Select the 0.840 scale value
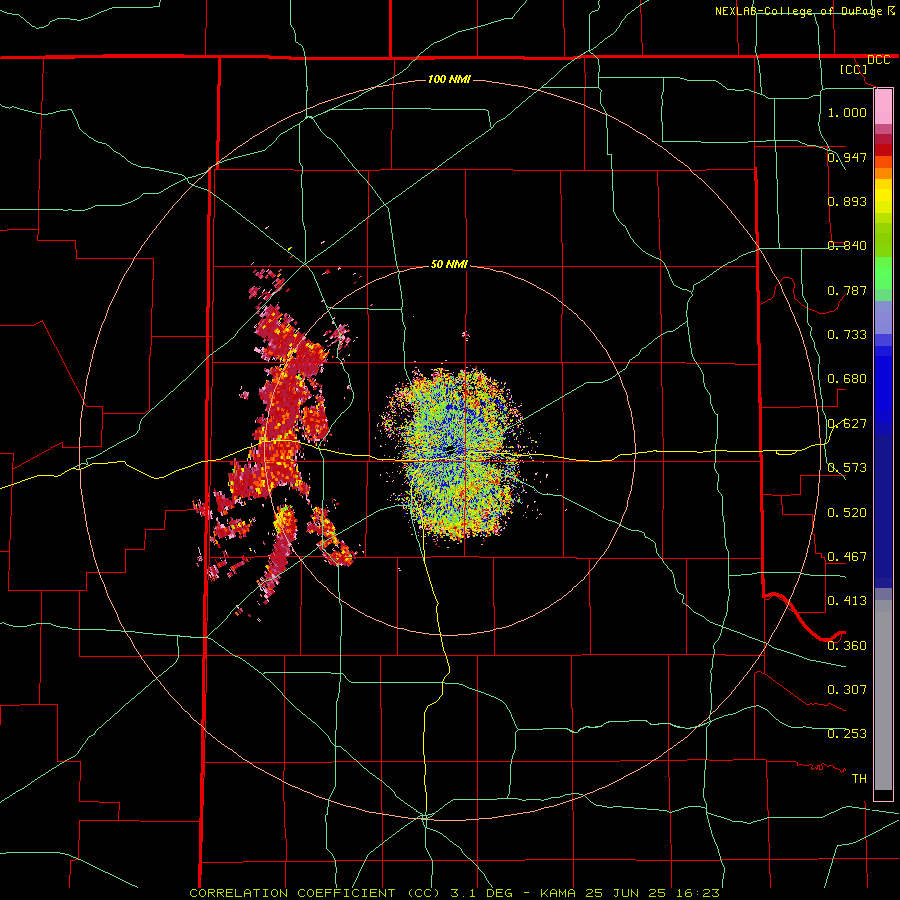900x900 pixels. (847, 246)
